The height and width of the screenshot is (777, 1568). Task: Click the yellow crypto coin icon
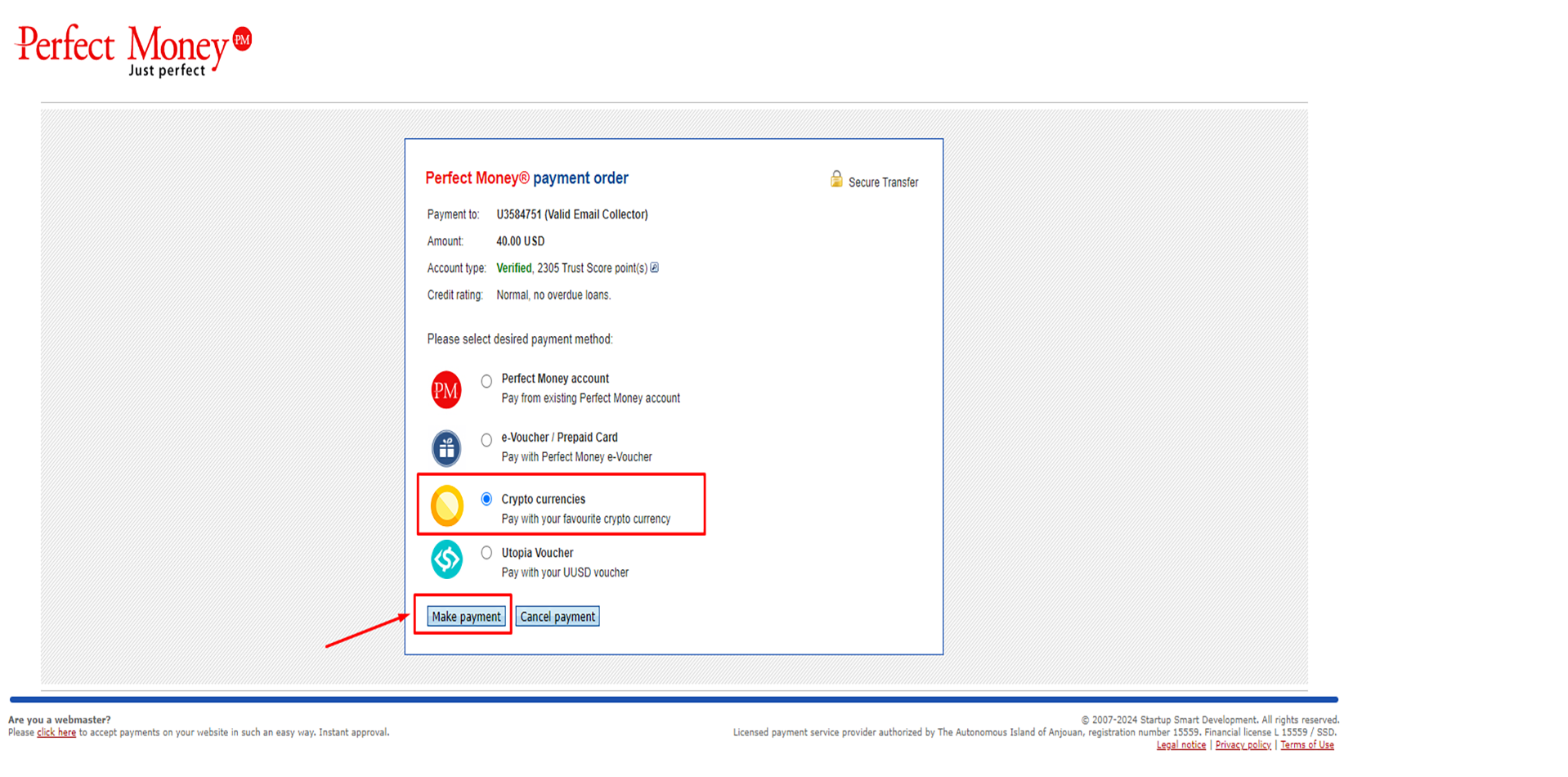pos(447,505)
